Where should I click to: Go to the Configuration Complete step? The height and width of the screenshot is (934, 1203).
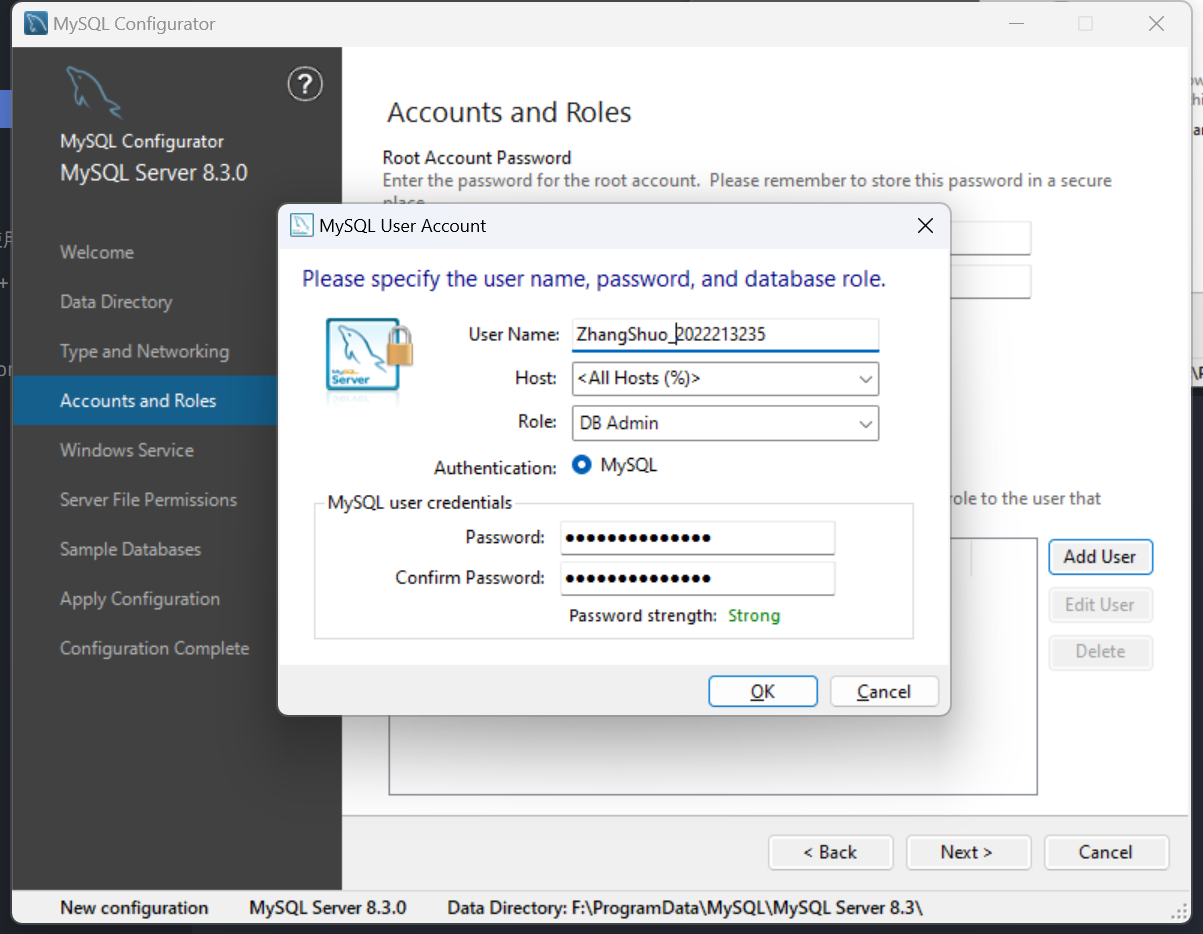(155, 648)
